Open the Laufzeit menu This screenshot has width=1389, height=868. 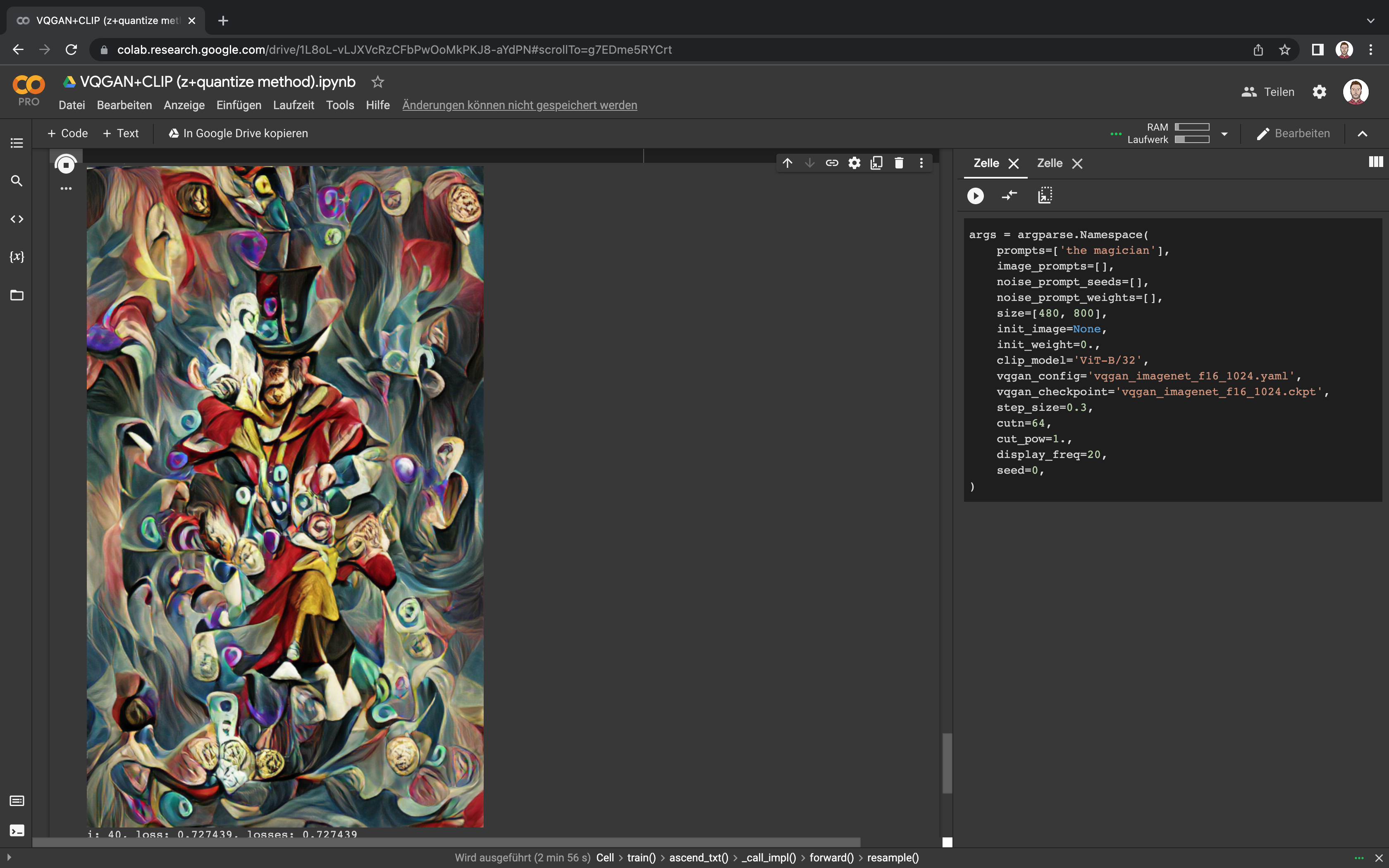click(293, 105)
